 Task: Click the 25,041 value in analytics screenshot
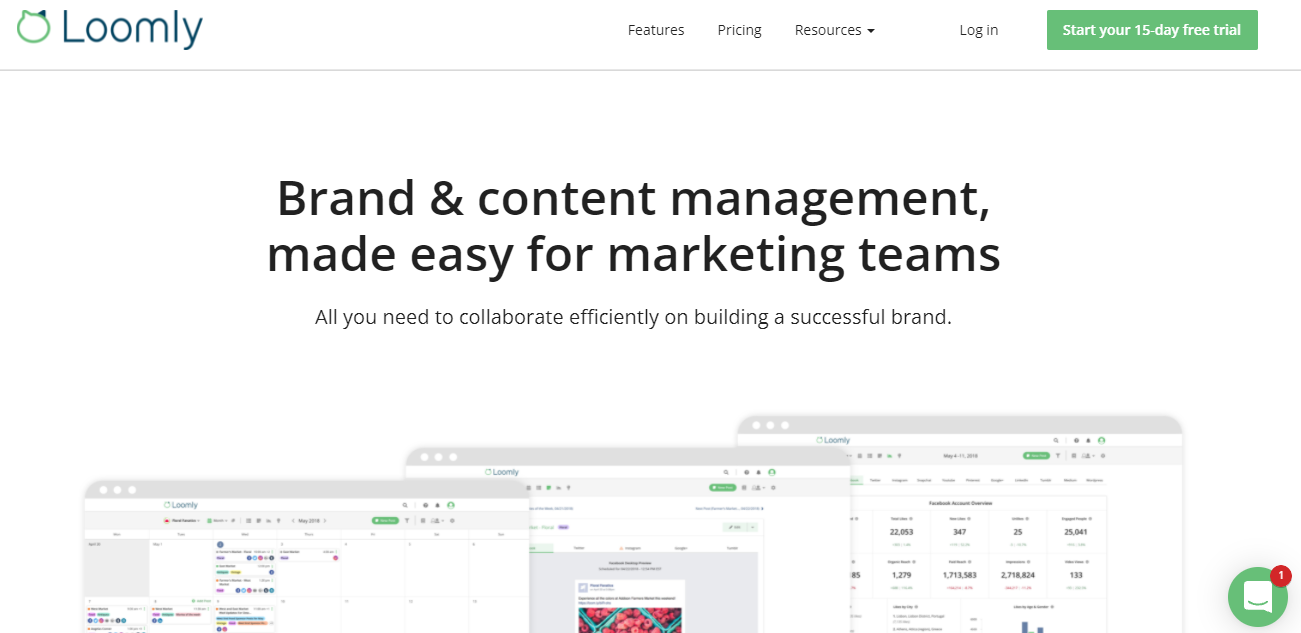click(x=1075, y=531)
